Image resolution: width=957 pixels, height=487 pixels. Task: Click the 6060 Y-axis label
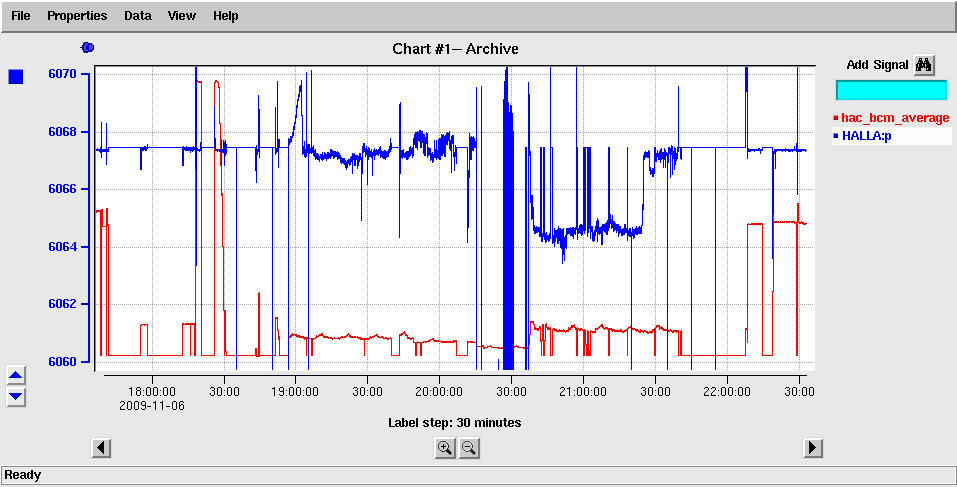pyautogui.click(x=62, y=361)
